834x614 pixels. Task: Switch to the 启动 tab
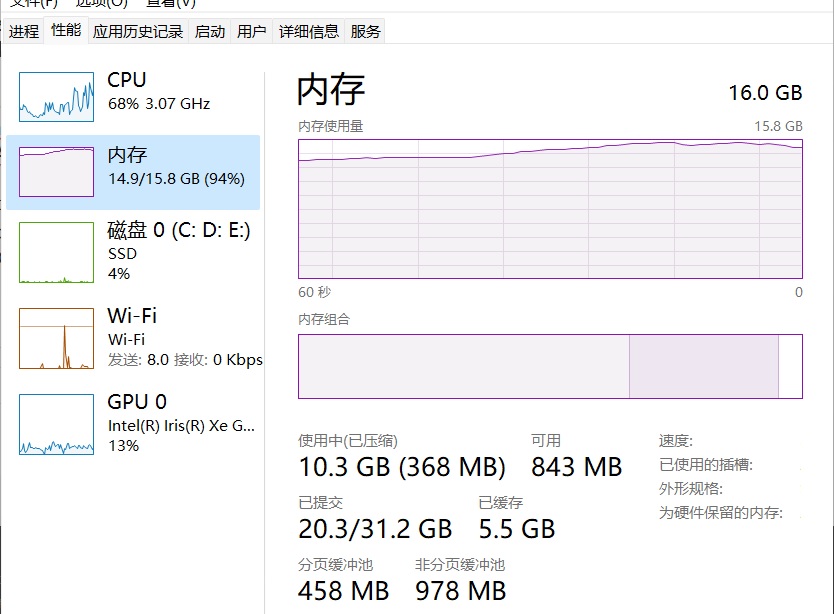210,32
